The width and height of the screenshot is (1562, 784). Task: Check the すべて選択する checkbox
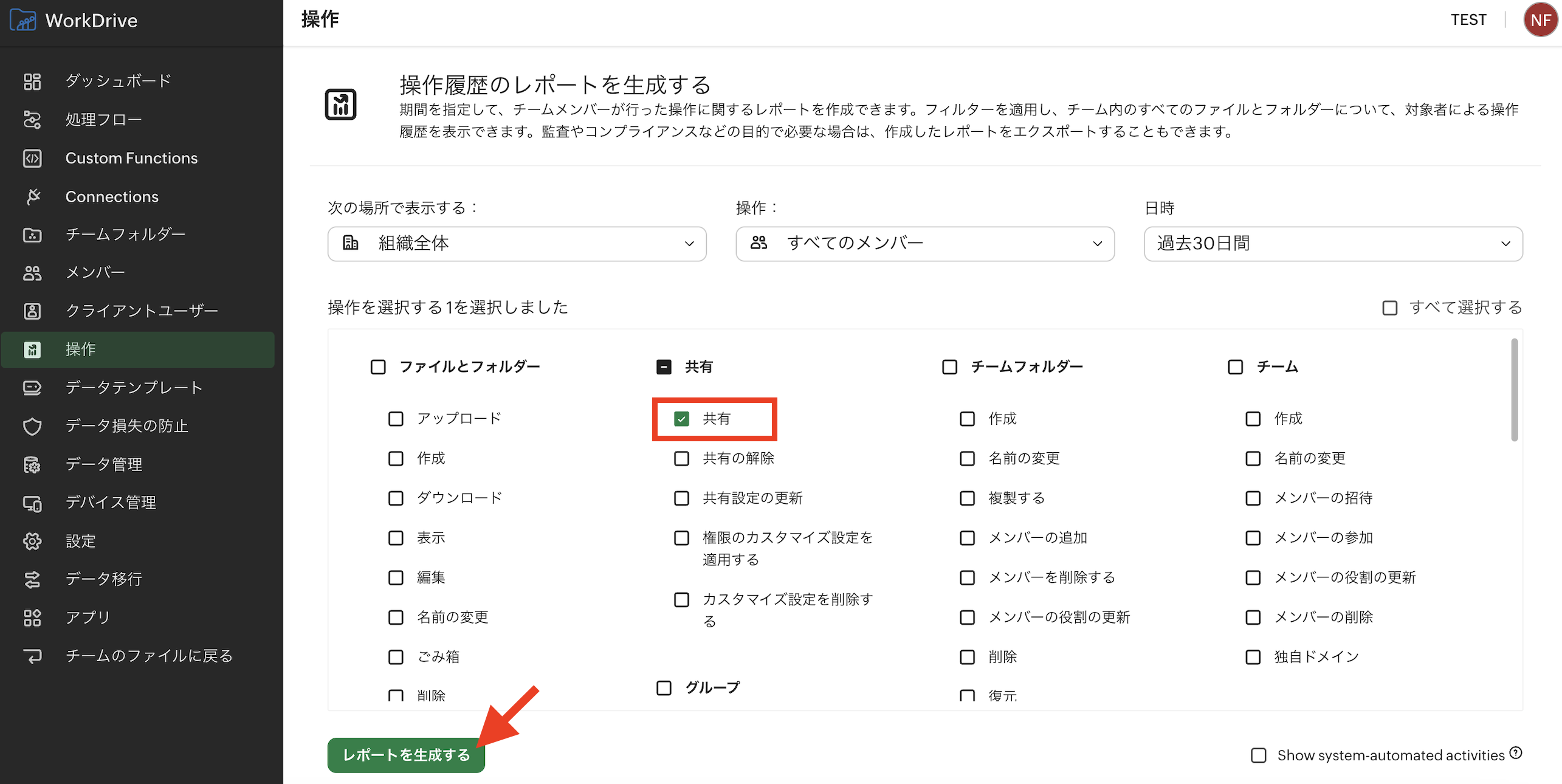(1389, 308)
